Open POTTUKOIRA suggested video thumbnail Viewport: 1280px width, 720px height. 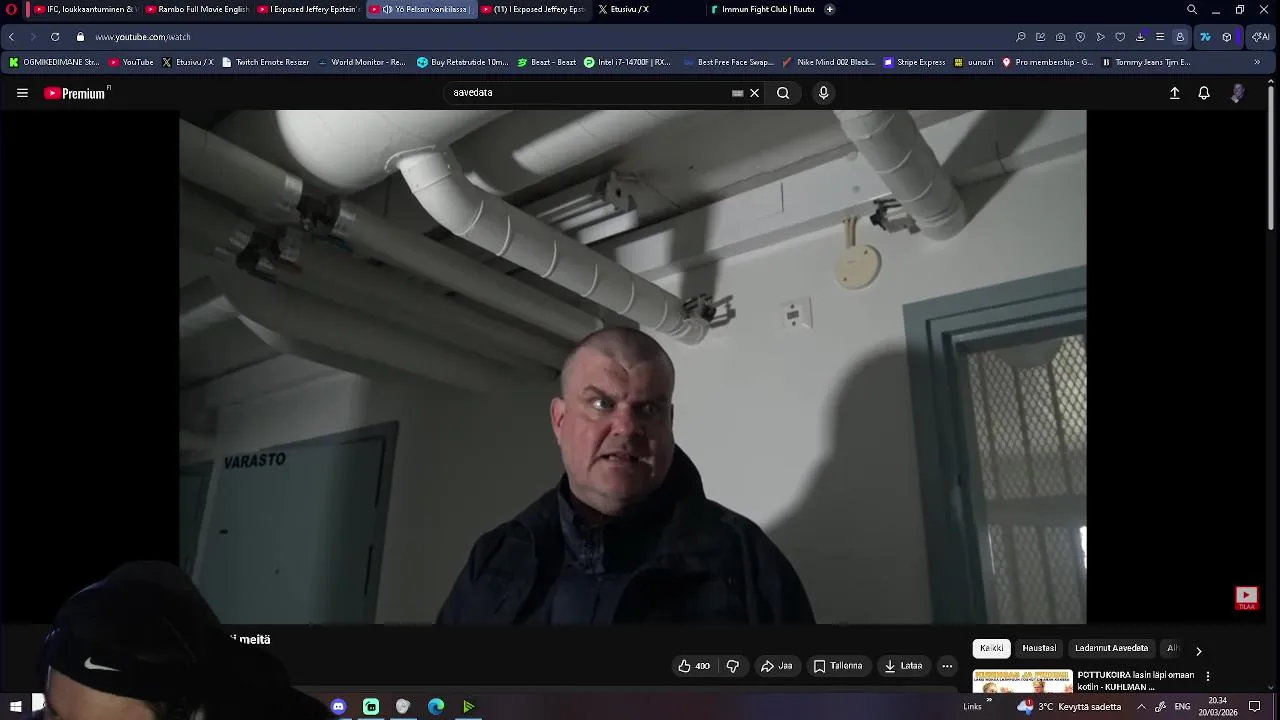(1022, 681)
